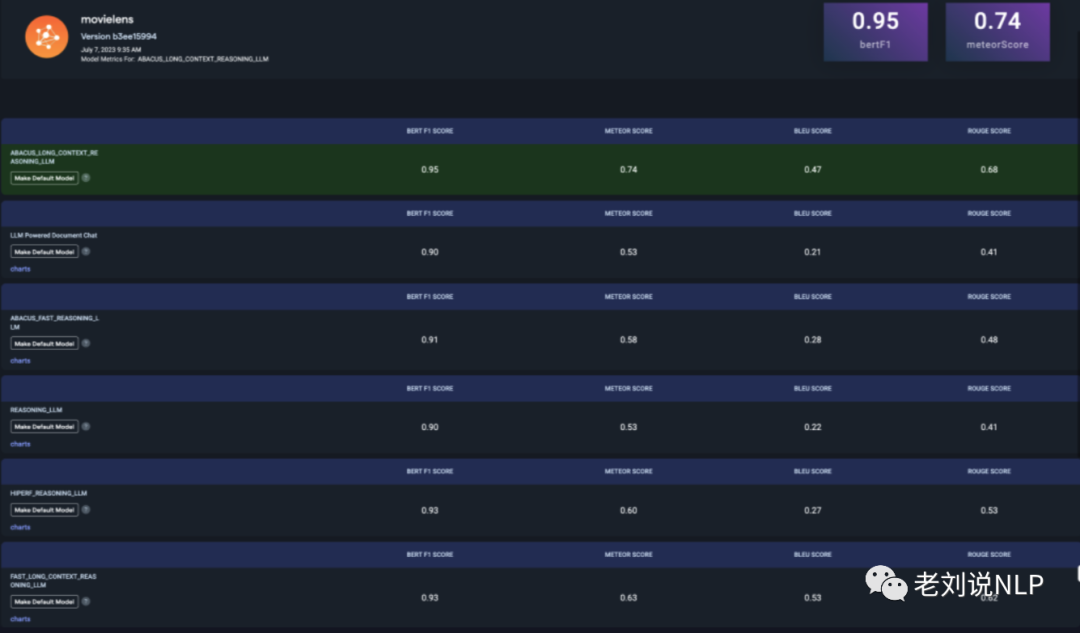
Task: Make ABACUS_LONG_CONTEXT_REASONING_LLM the default model
Action: pos(44,178)
